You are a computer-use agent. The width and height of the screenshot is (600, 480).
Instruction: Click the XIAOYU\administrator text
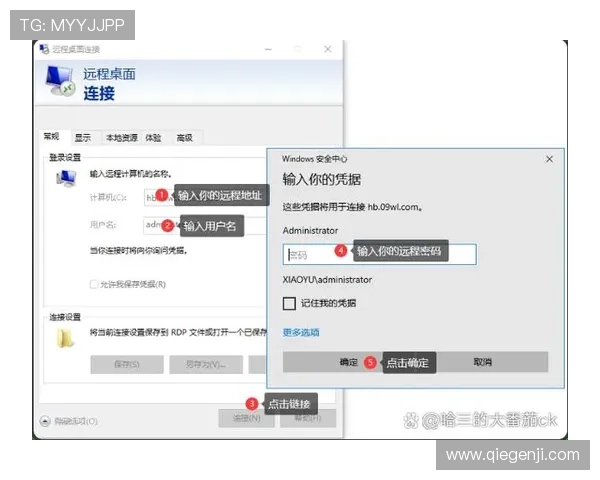click(x=327, y=280)
